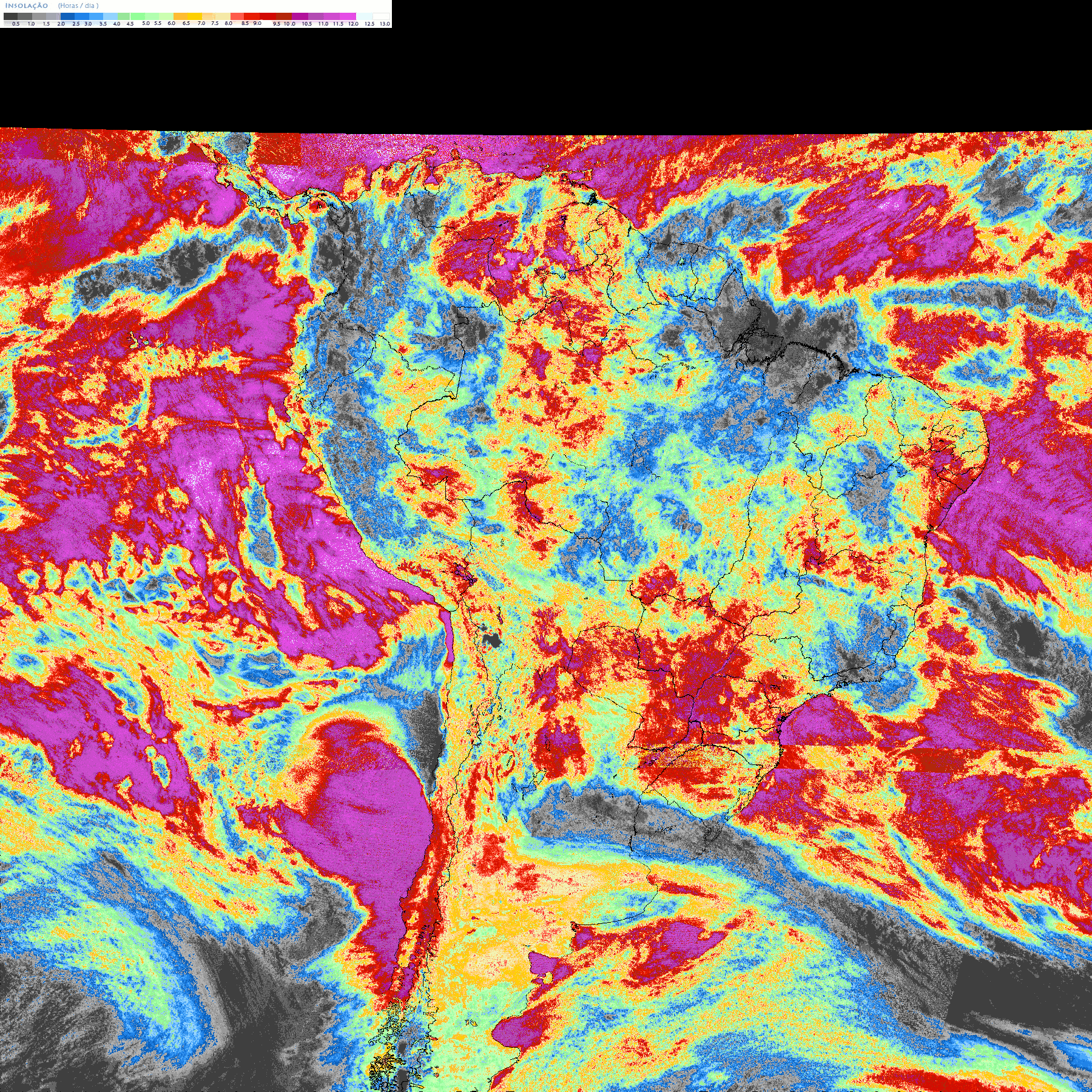Click the 1.0 legend value

[31, 24]
